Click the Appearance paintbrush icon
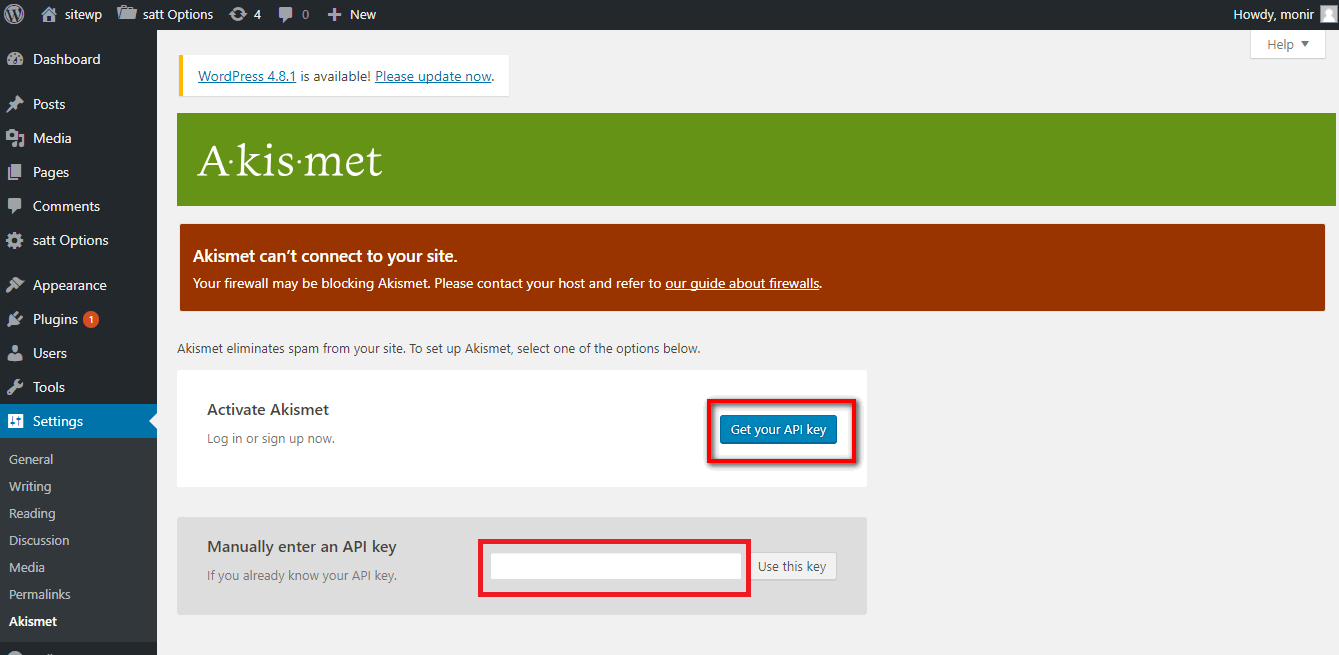 coord(15,285)
